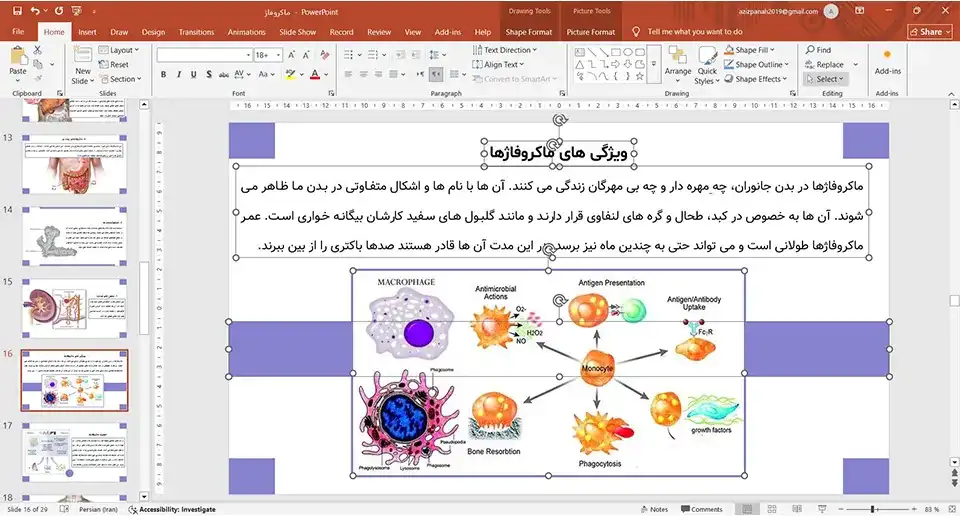Open Section dropdown
This screenshot has width=960, height=516.
(121, 79)
